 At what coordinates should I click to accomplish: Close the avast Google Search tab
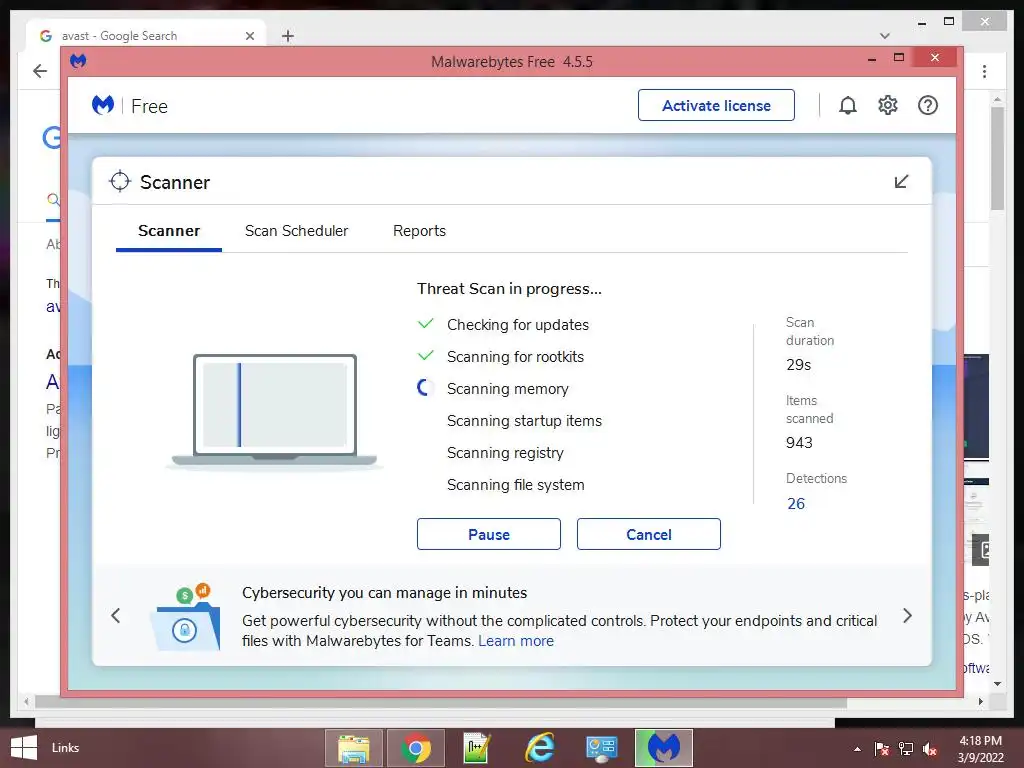tap(249, 36)
